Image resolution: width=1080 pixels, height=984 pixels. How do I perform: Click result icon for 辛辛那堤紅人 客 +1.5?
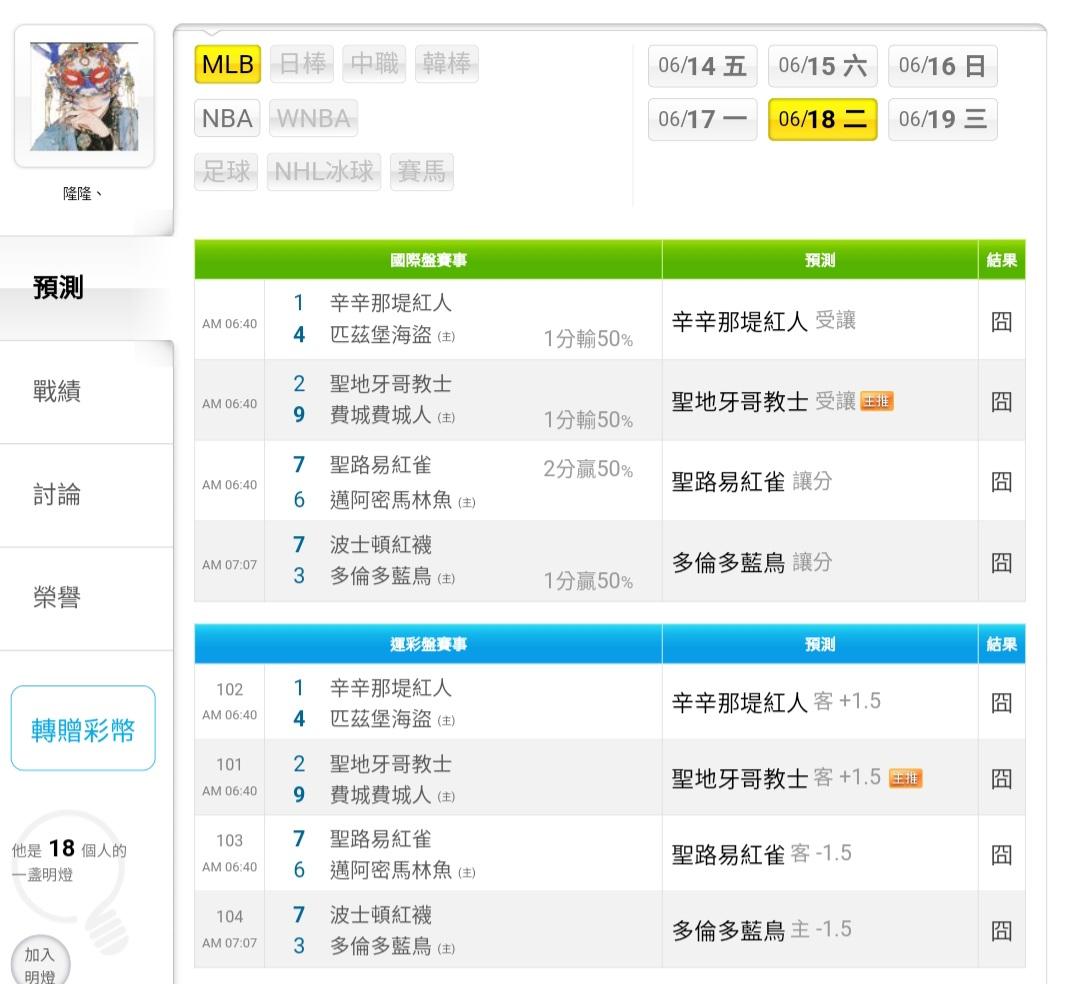pyautogui.click(x=1001, y=703)
